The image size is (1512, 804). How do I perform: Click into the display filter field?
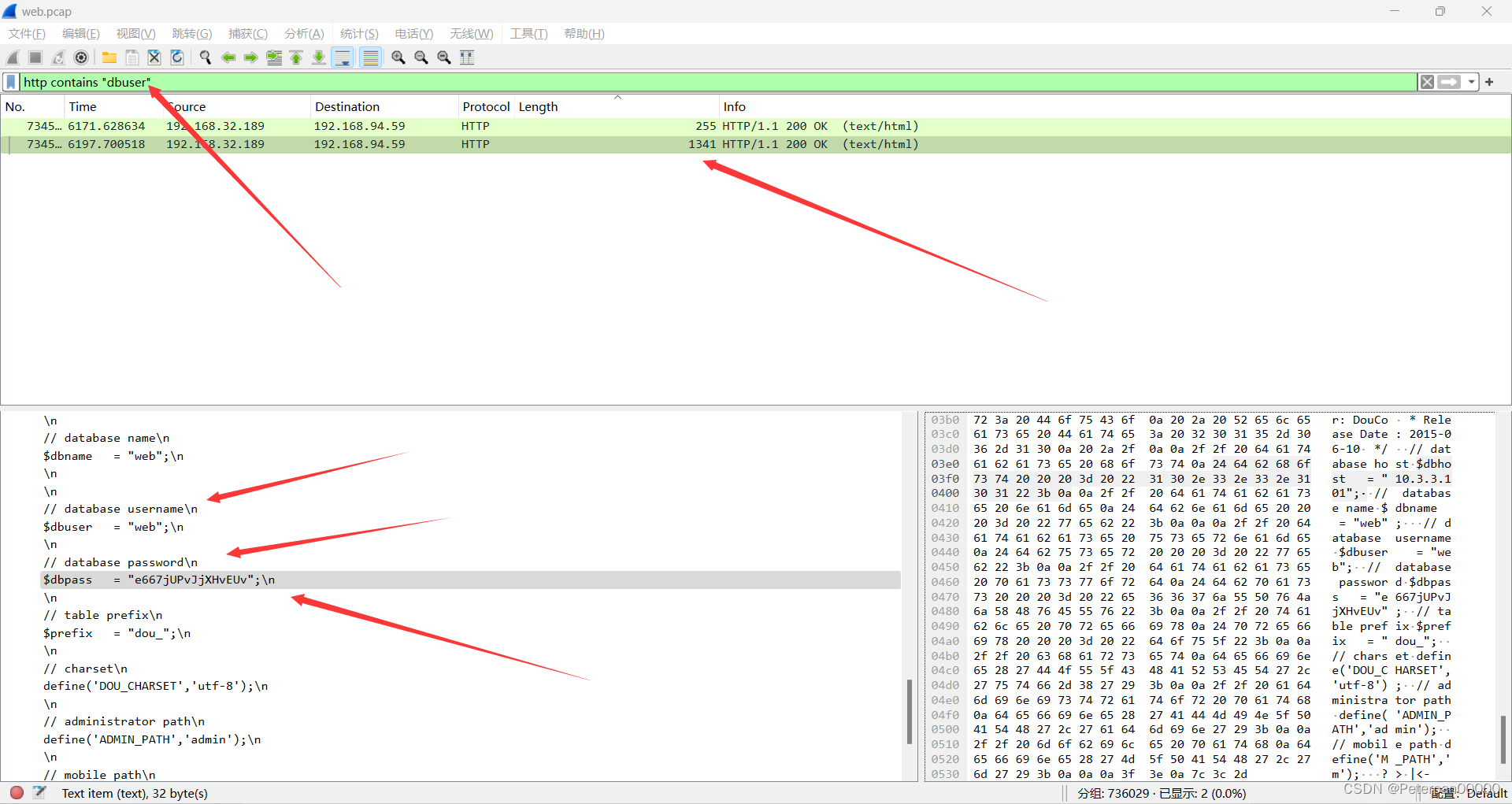tap(717, 82)
